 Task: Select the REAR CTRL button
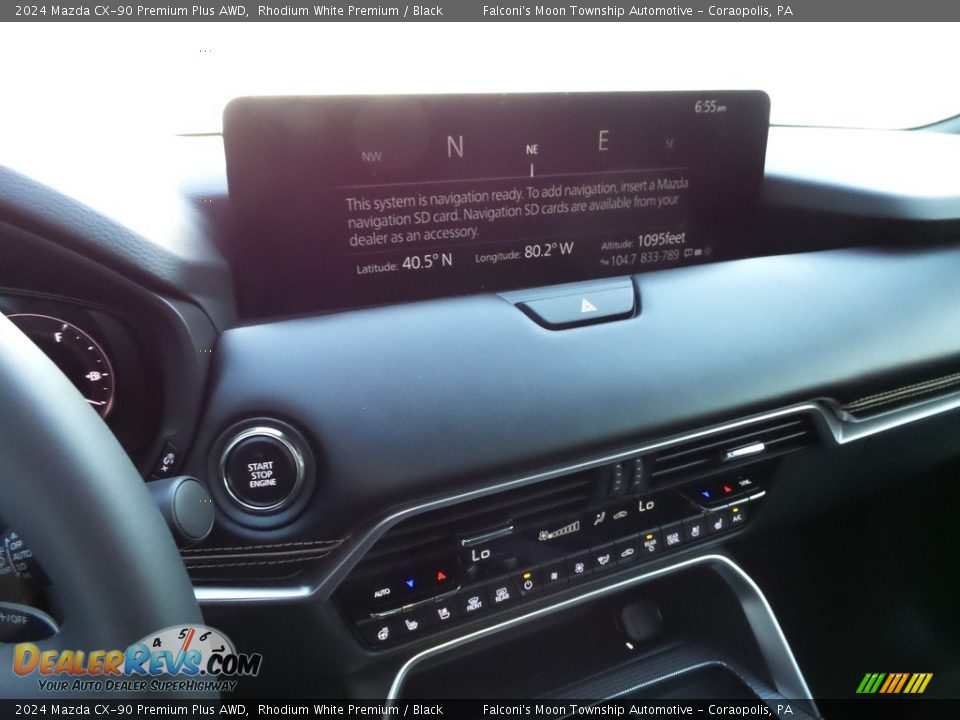(673, 539)
